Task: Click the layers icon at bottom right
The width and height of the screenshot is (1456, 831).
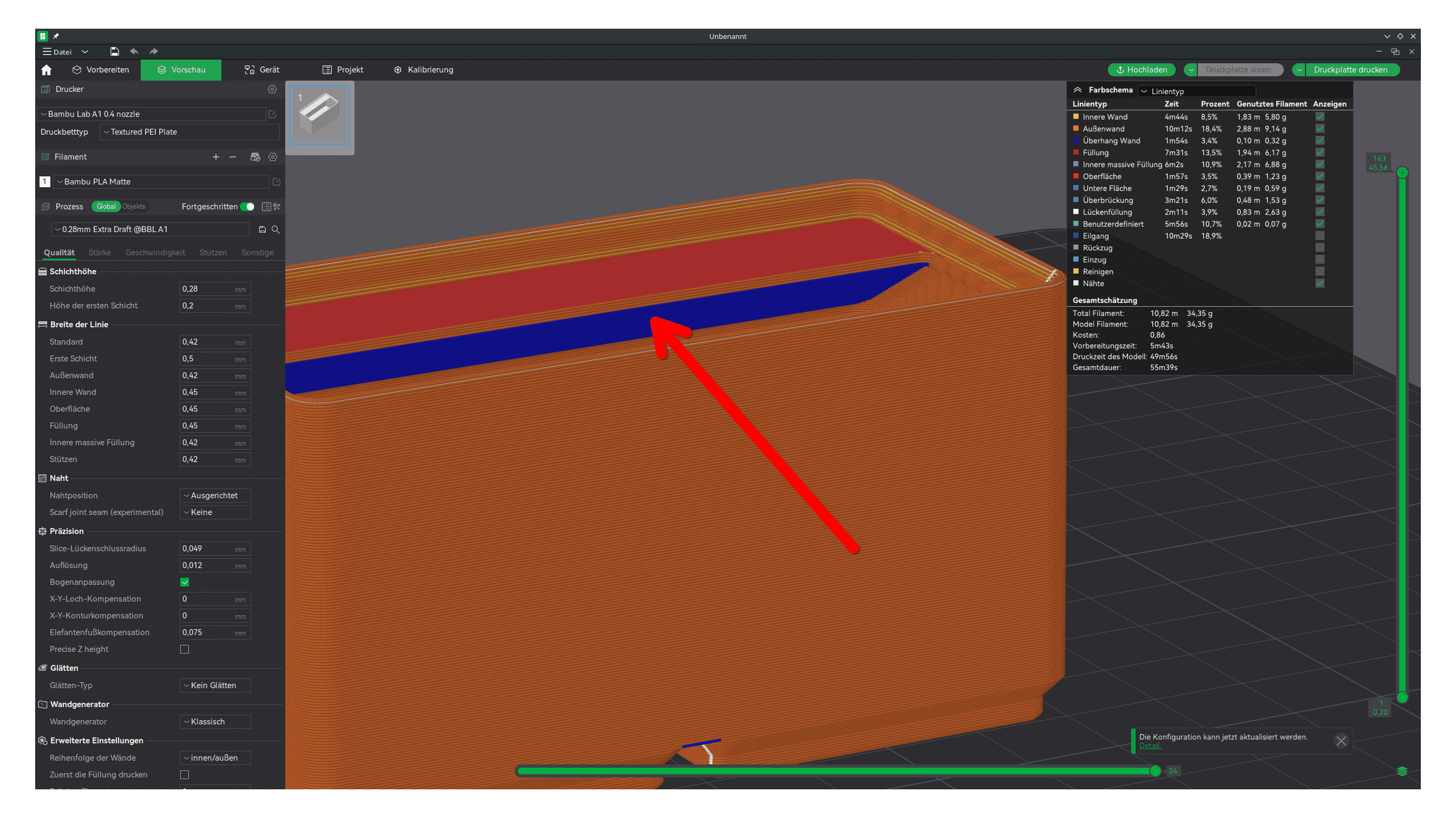Action: tap(1402, 771)
